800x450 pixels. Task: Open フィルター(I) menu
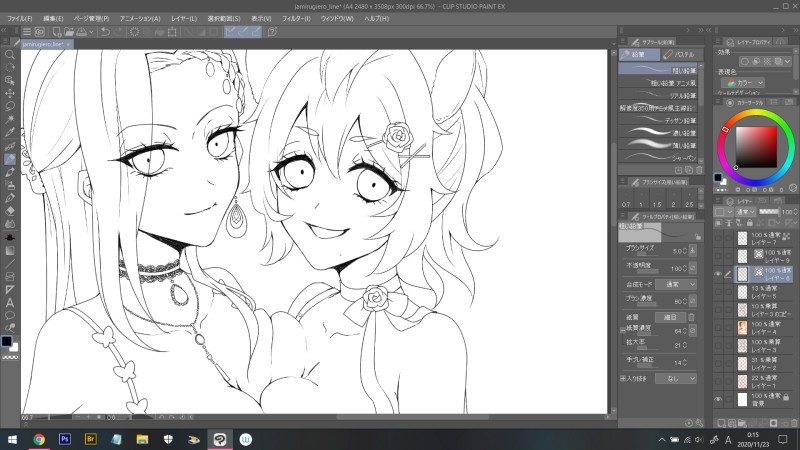pos(296,18)
